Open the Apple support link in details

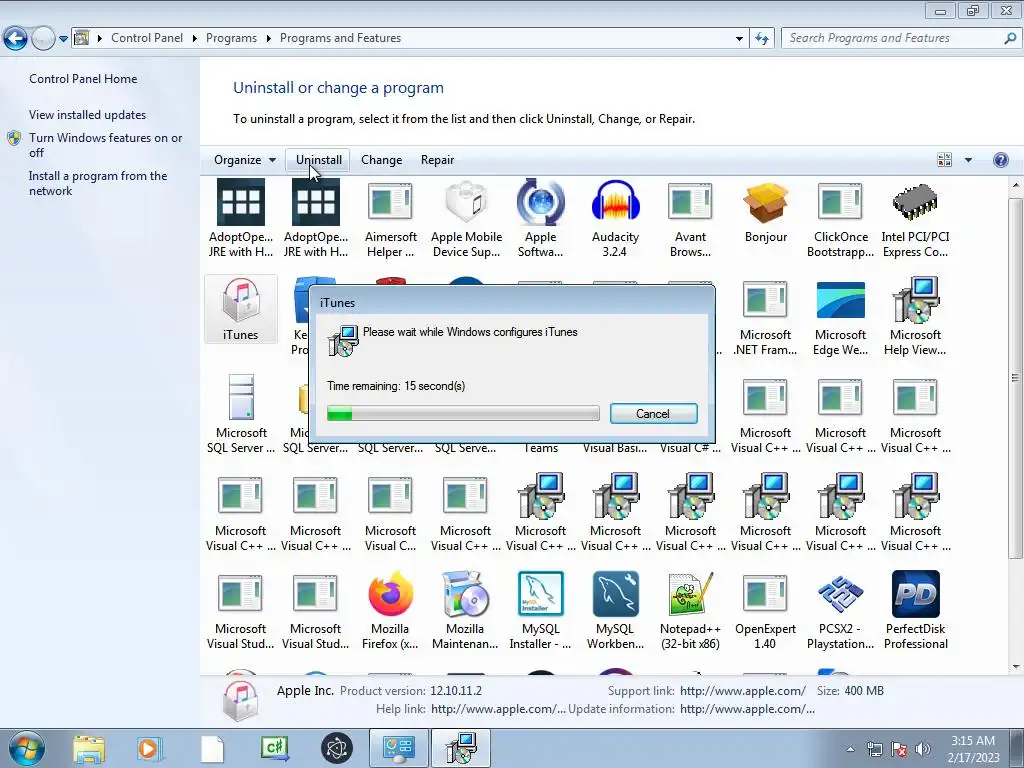coord(743,691)
